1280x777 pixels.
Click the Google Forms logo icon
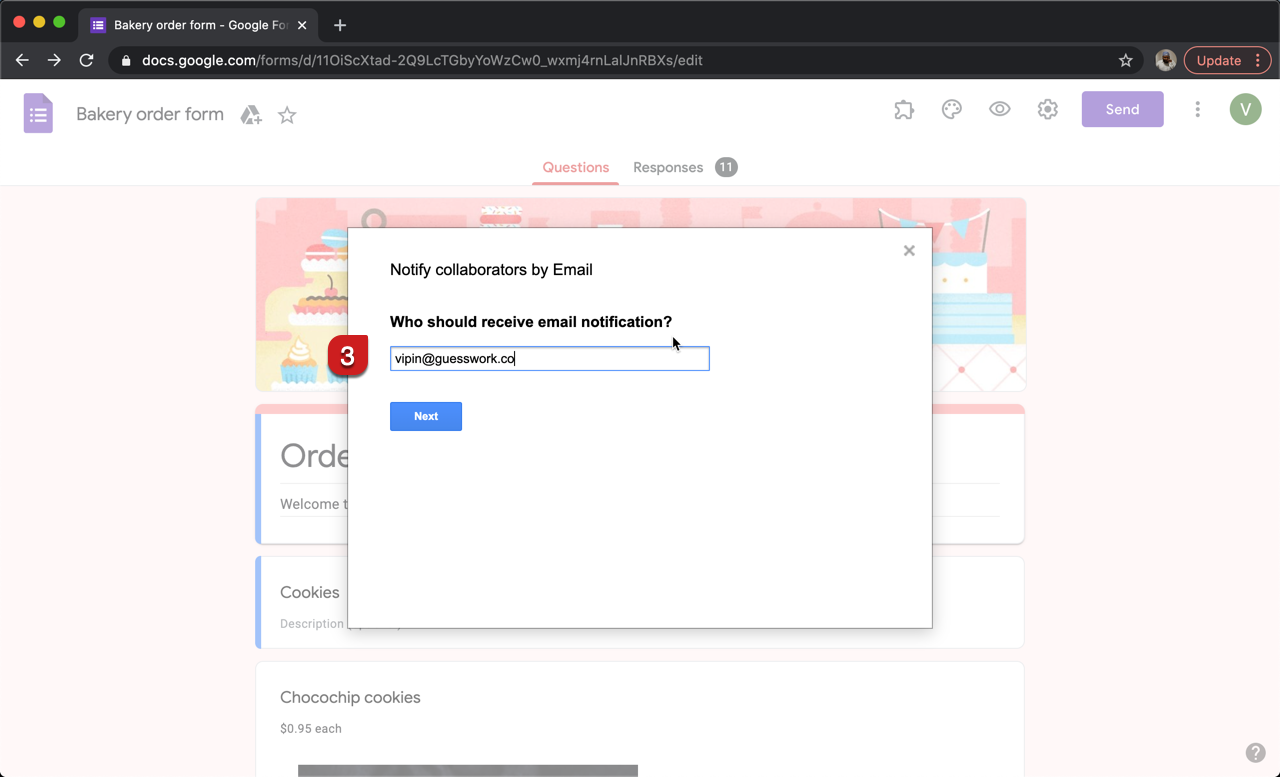click(x=38, y=113)
